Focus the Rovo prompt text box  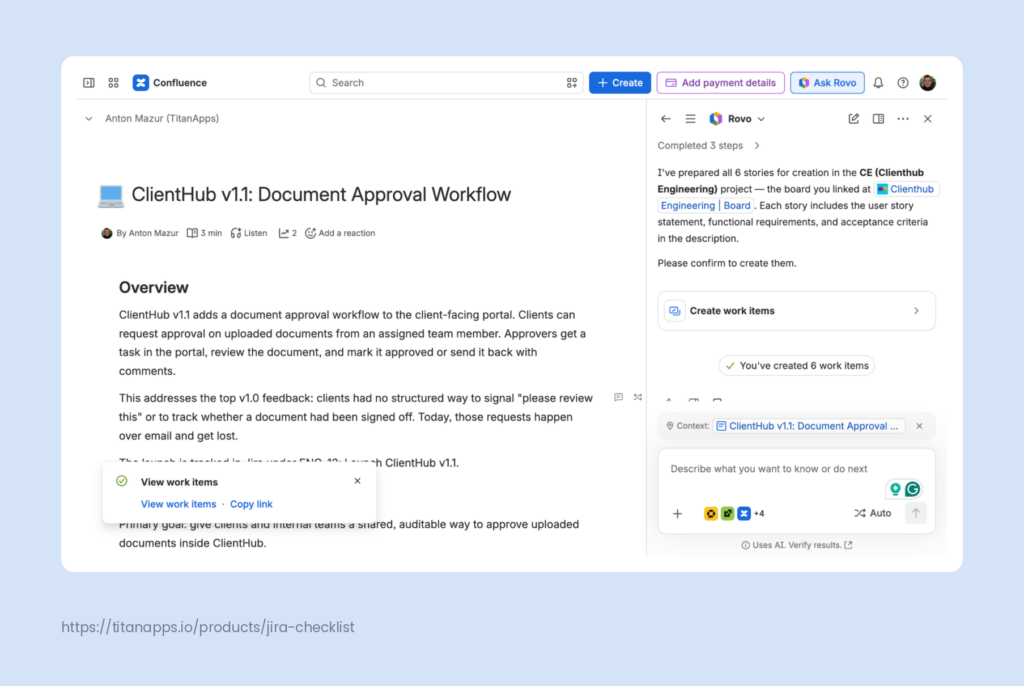(769, 469)
